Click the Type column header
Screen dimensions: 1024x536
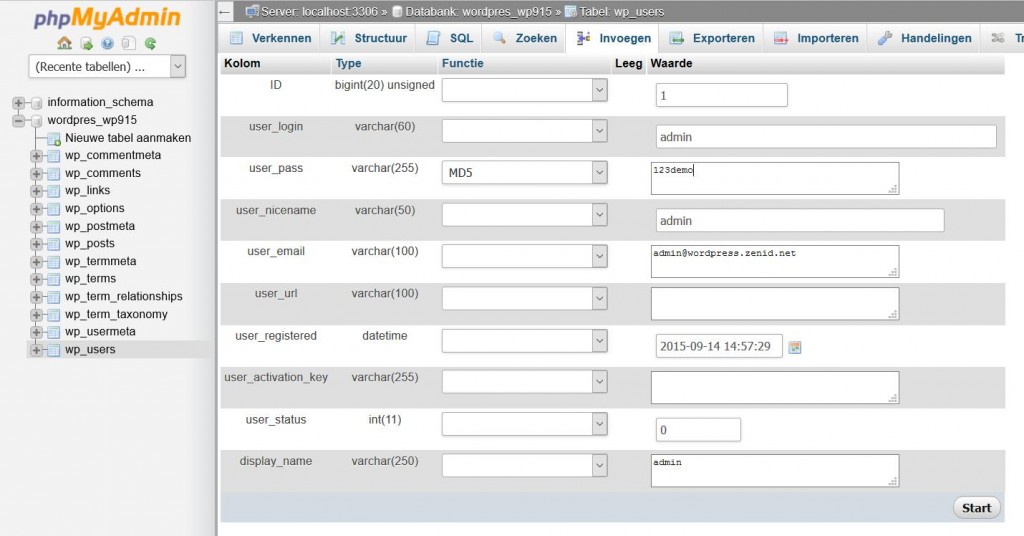[348, 63]
